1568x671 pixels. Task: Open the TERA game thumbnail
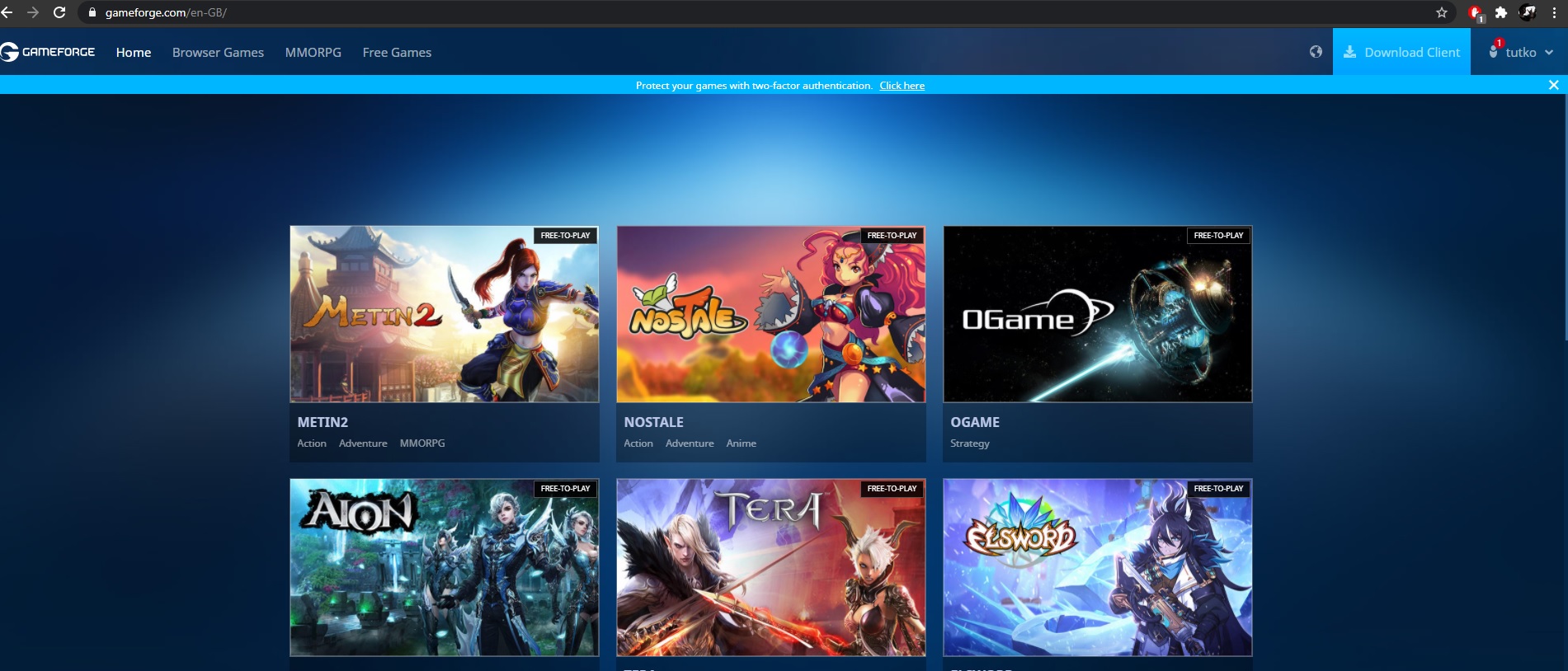pos(771,567)
